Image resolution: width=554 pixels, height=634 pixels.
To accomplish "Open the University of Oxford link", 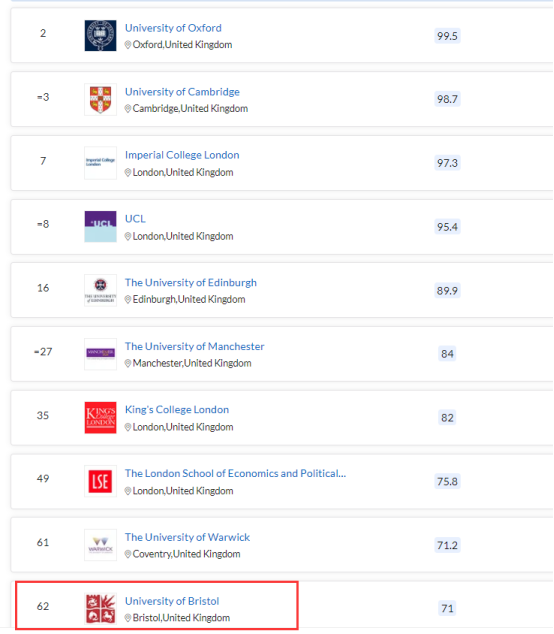I will coord(173,28).
